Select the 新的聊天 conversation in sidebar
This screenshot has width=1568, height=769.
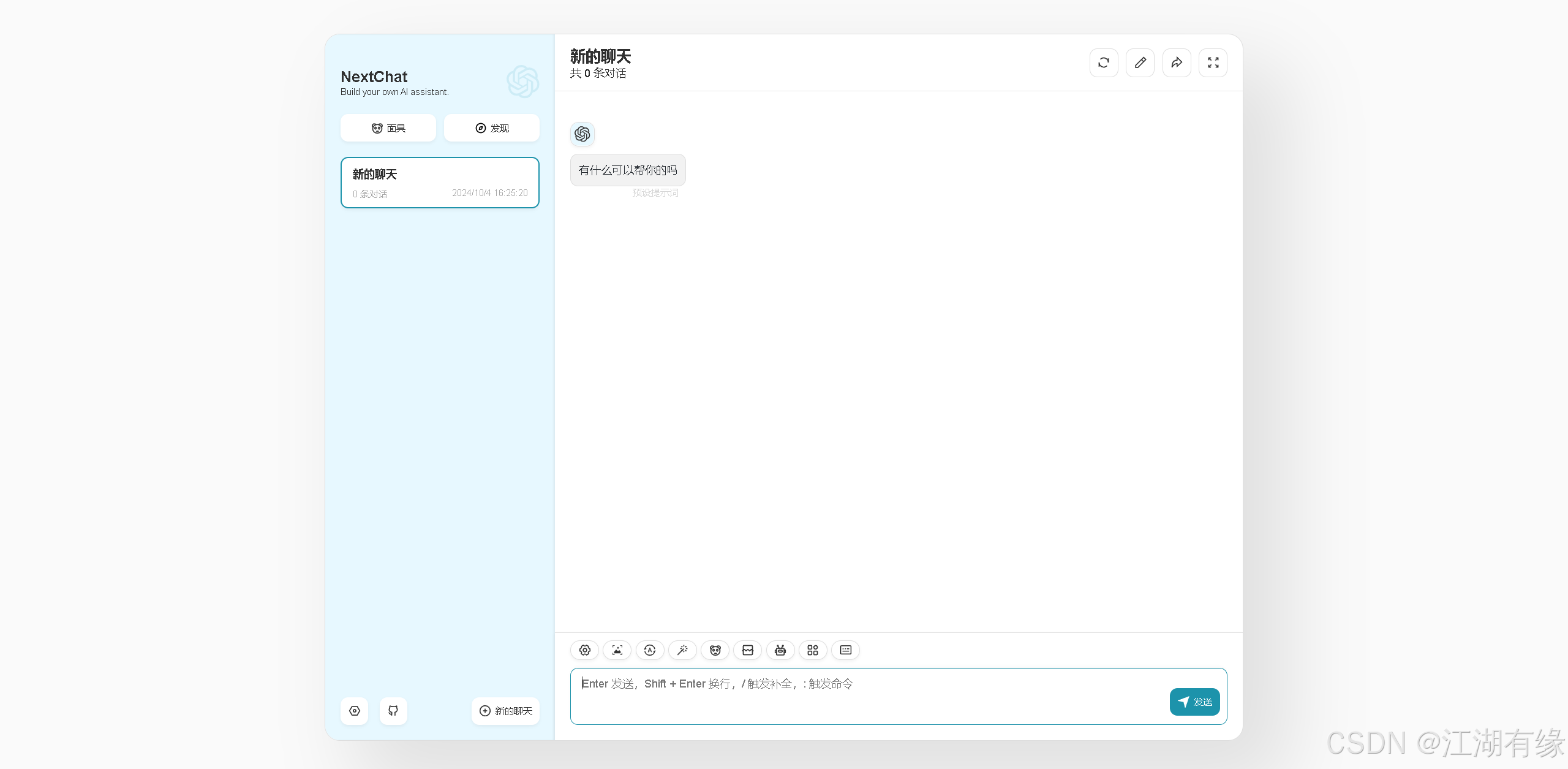point(440,183)
